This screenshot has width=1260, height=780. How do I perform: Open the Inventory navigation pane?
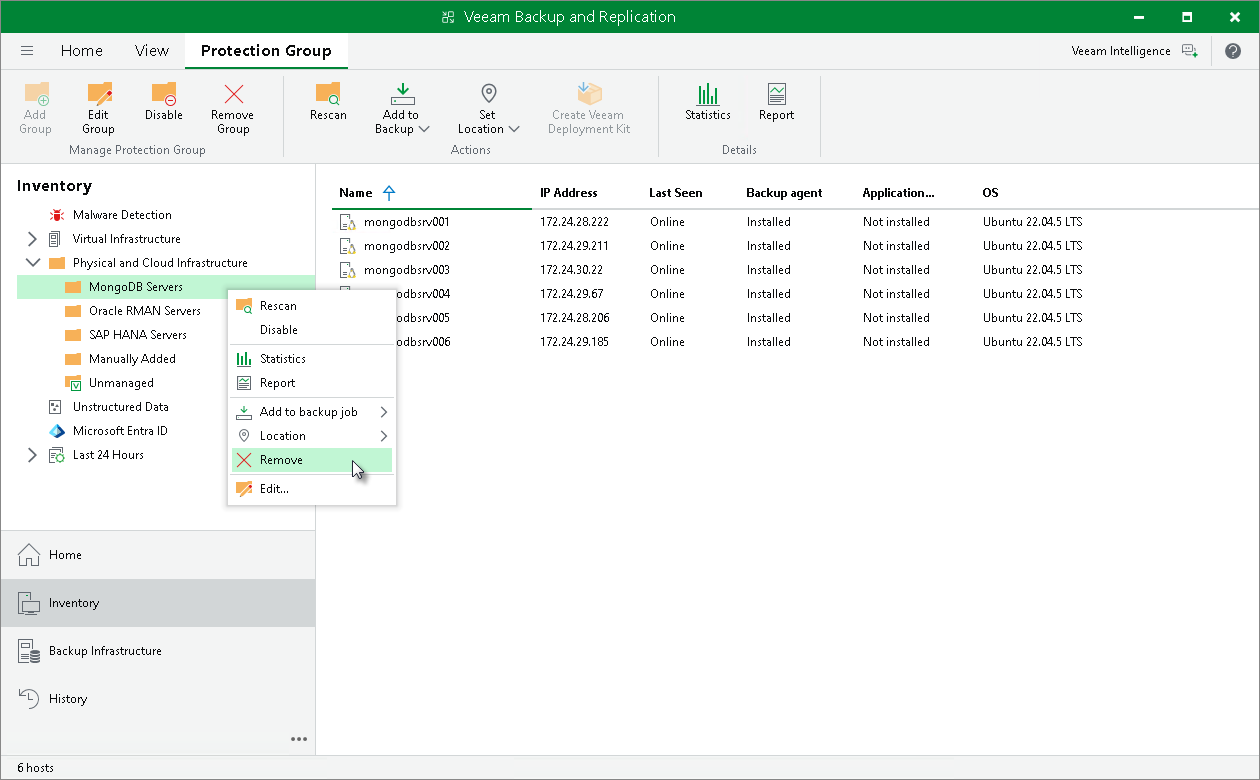coord(158,603)
